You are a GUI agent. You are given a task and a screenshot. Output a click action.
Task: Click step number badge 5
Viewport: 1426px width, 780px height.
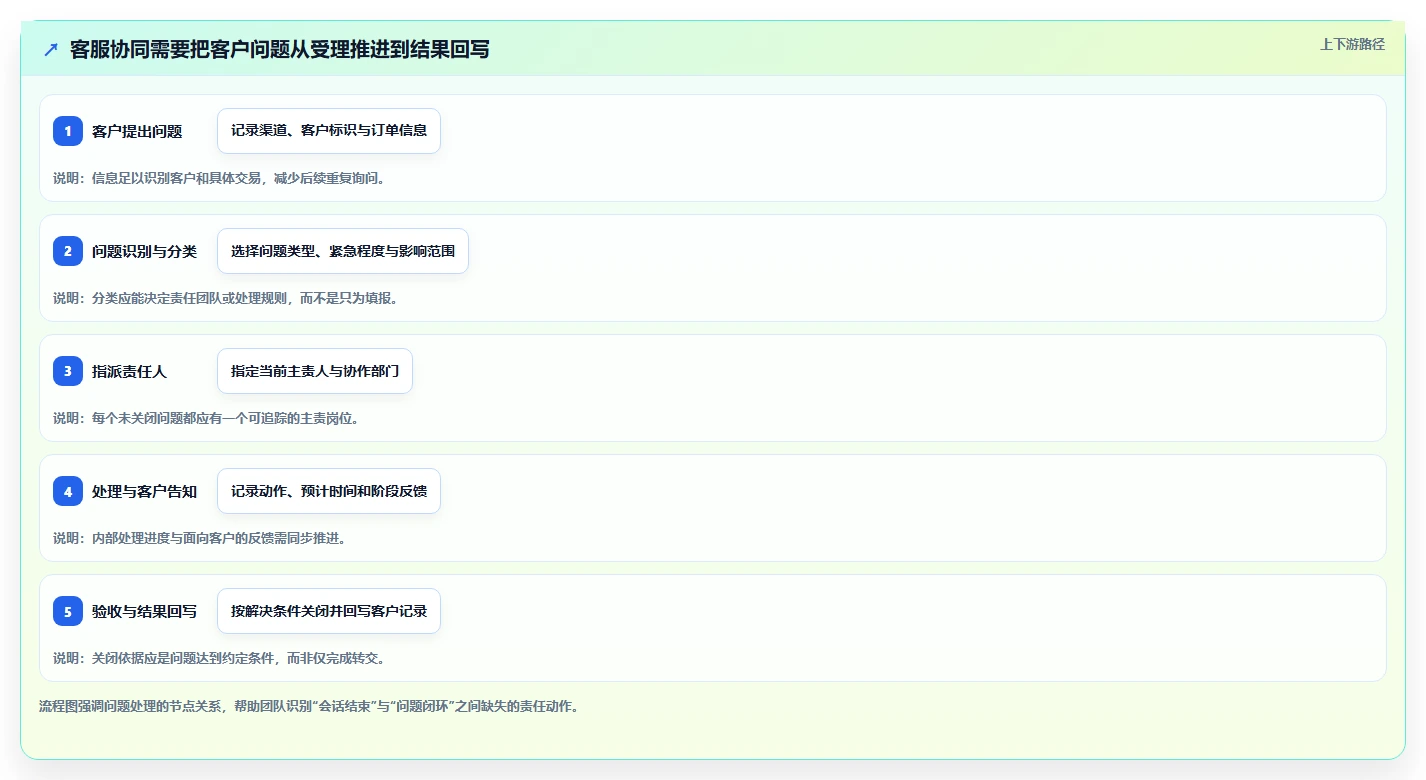click(x=68, y=611)
